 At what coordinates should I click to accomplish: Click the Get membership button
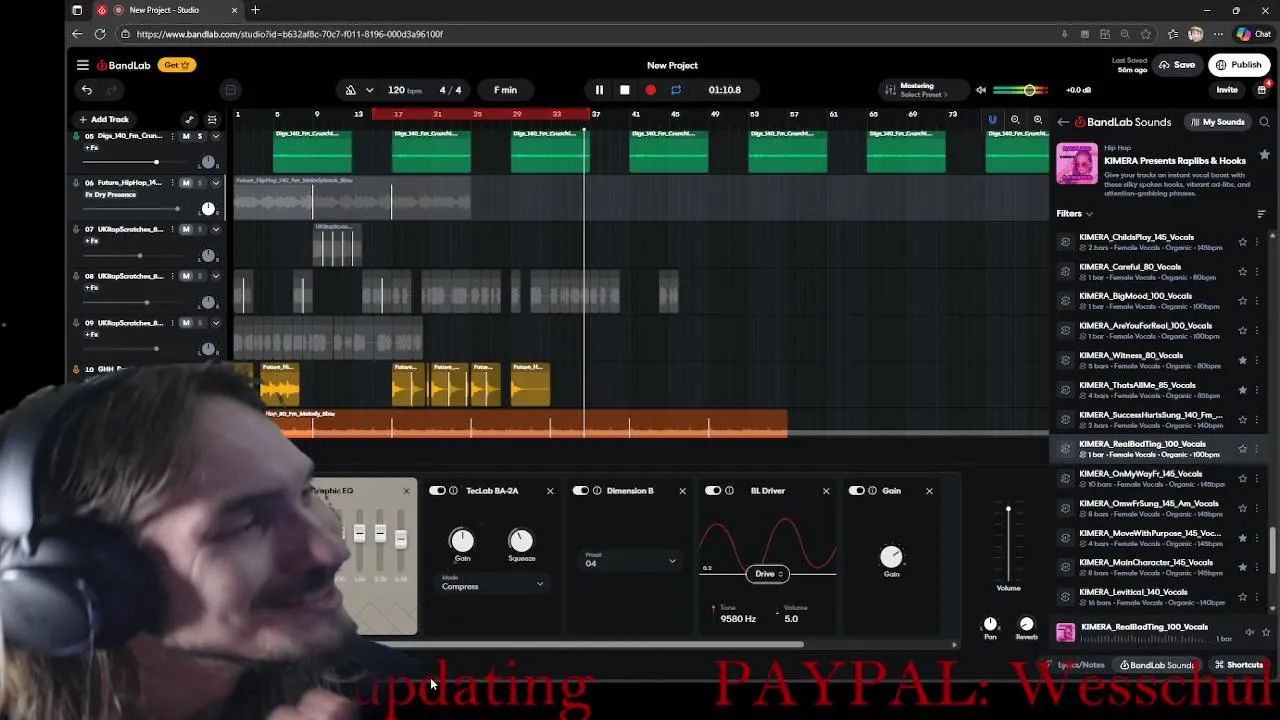pos(176,65)
